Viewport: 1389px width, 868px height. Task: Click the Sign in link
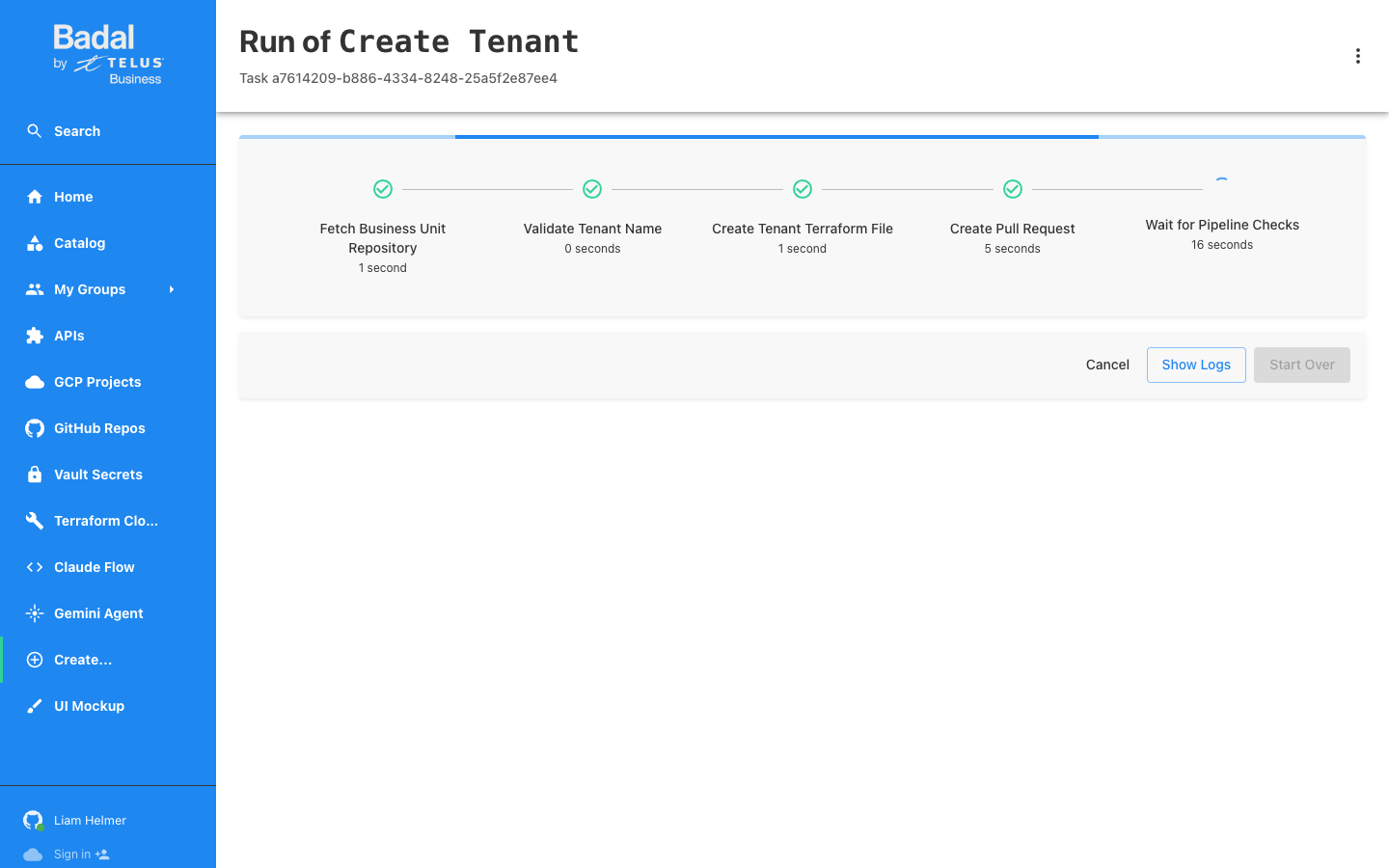pyautogui.click(x=72, y=854)
